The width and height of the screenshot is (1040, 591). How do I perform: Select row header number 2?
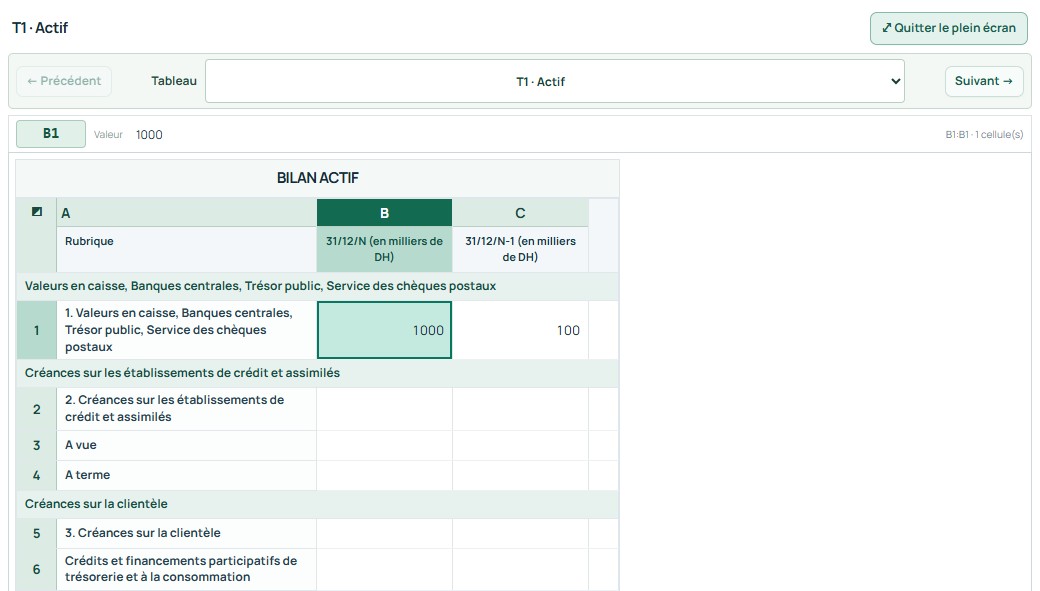(36, 409)
